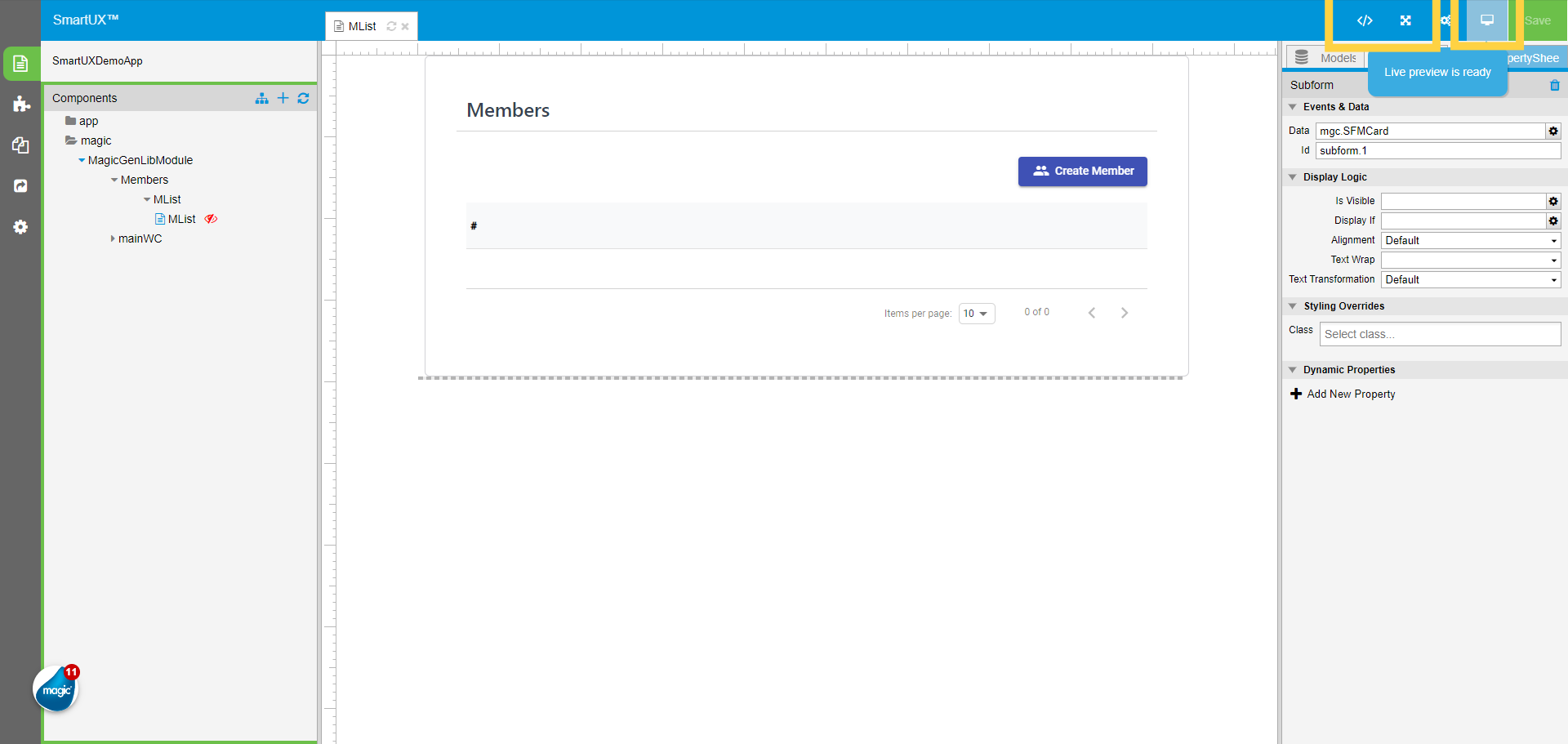The width and height of the screenshot is (1568, 744).
Task: Expand the canvas with the fullscreen icon
Action: pyautogui.click(x=1406, y=20)
